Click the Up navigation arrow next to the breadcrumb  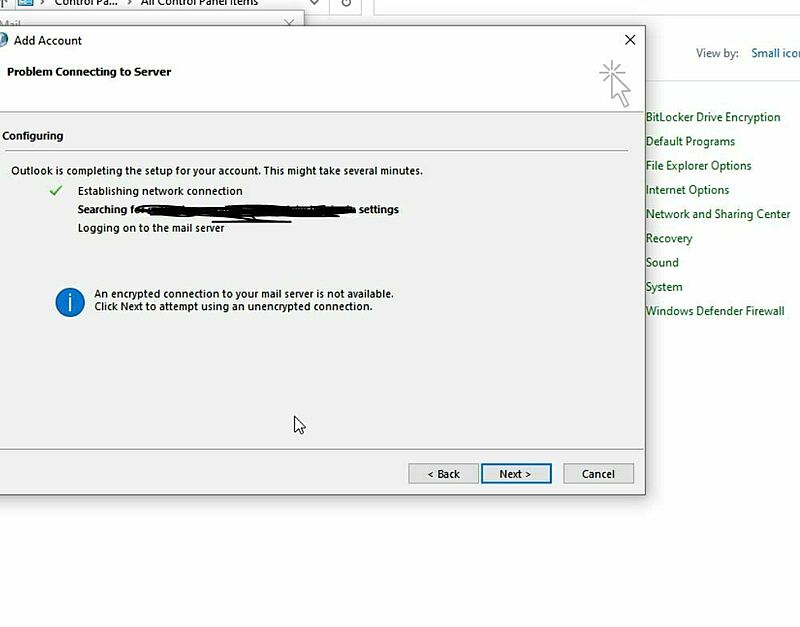coord(3,3)
